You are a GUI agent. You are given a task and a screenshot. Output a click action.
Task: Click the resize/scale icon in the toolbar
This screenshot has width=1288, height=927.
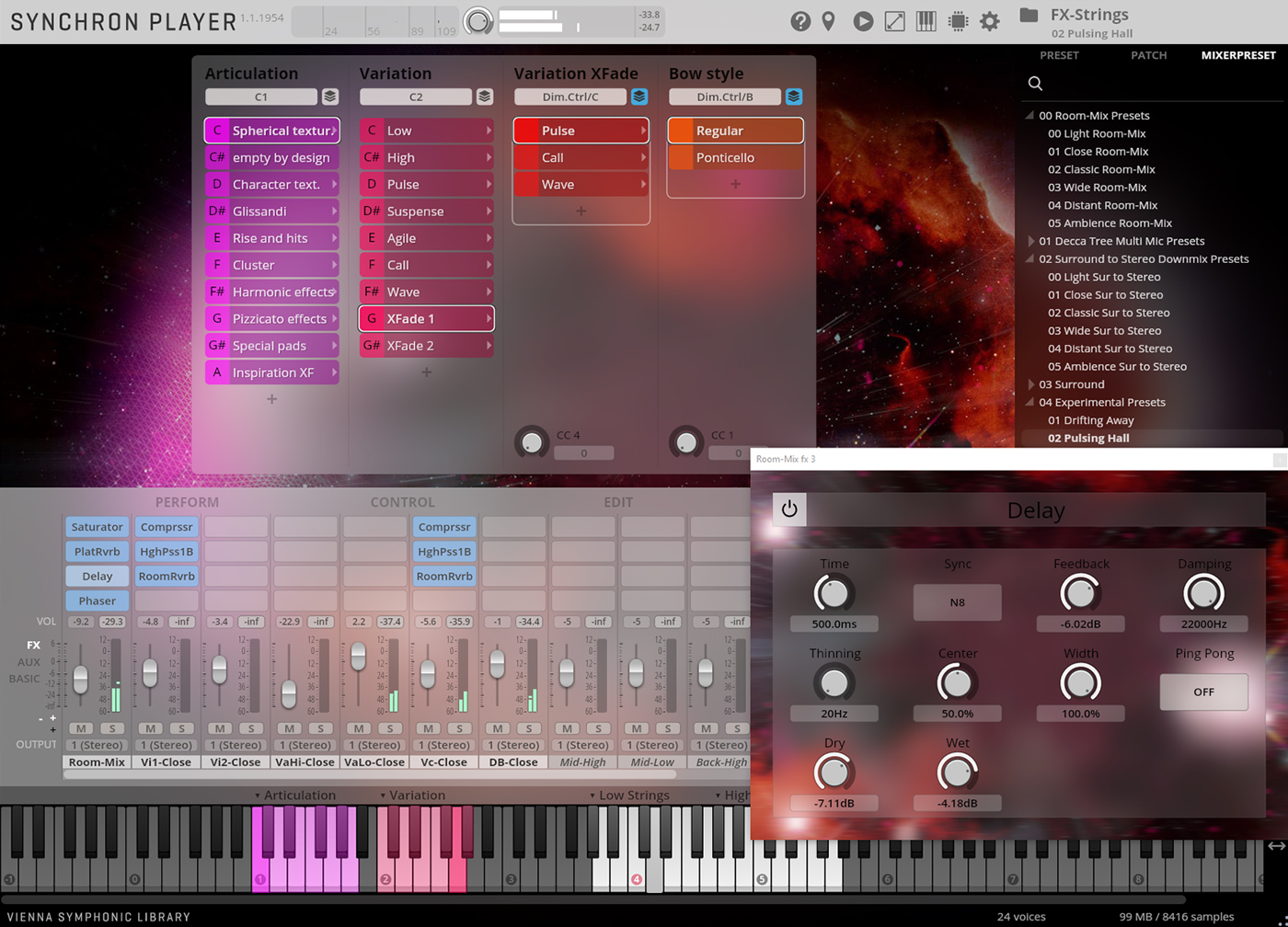click(x=894, y=21)
